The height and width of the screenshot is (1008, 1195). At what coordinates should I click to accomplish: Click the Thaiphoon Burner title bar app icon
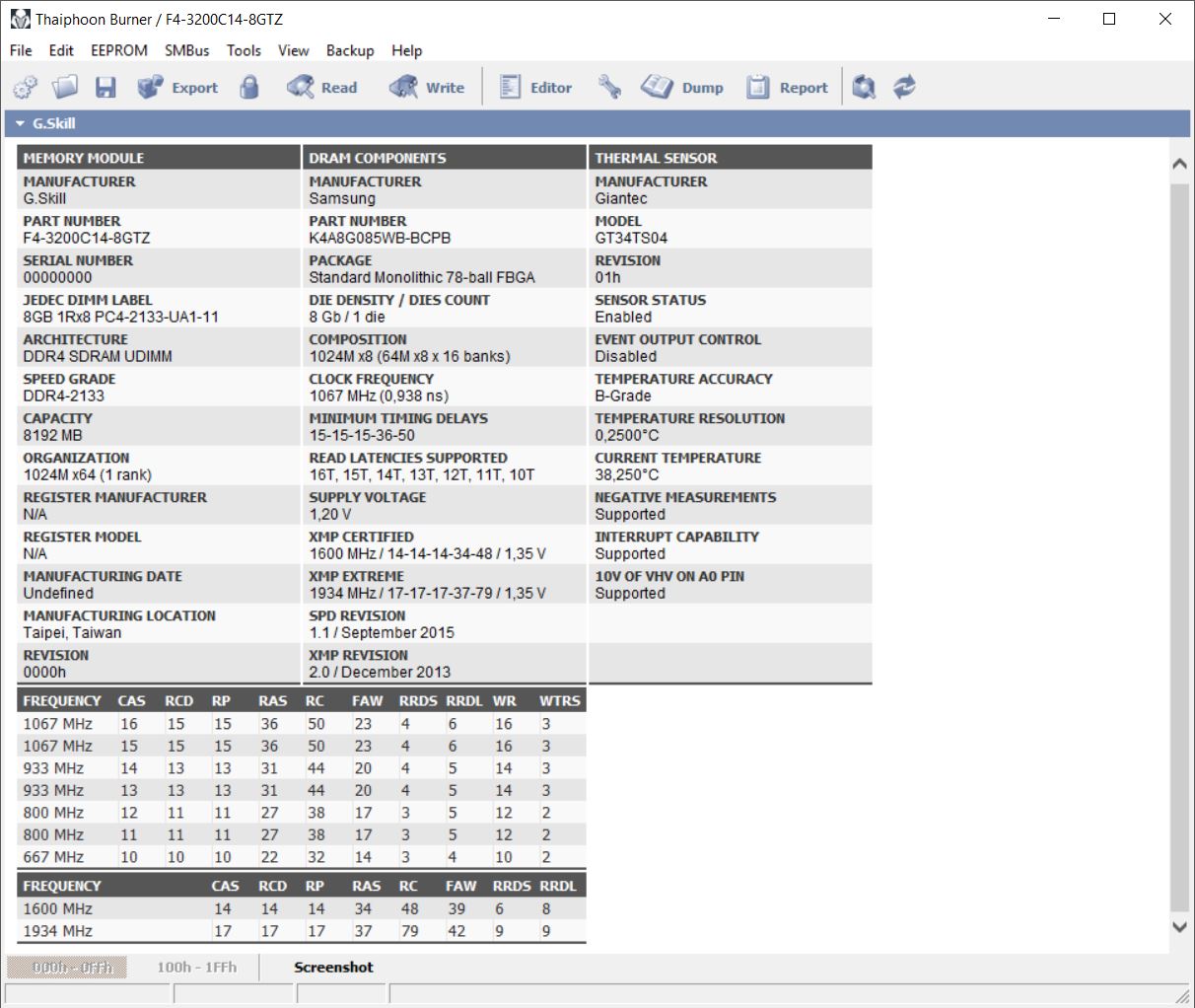[20, 19]
